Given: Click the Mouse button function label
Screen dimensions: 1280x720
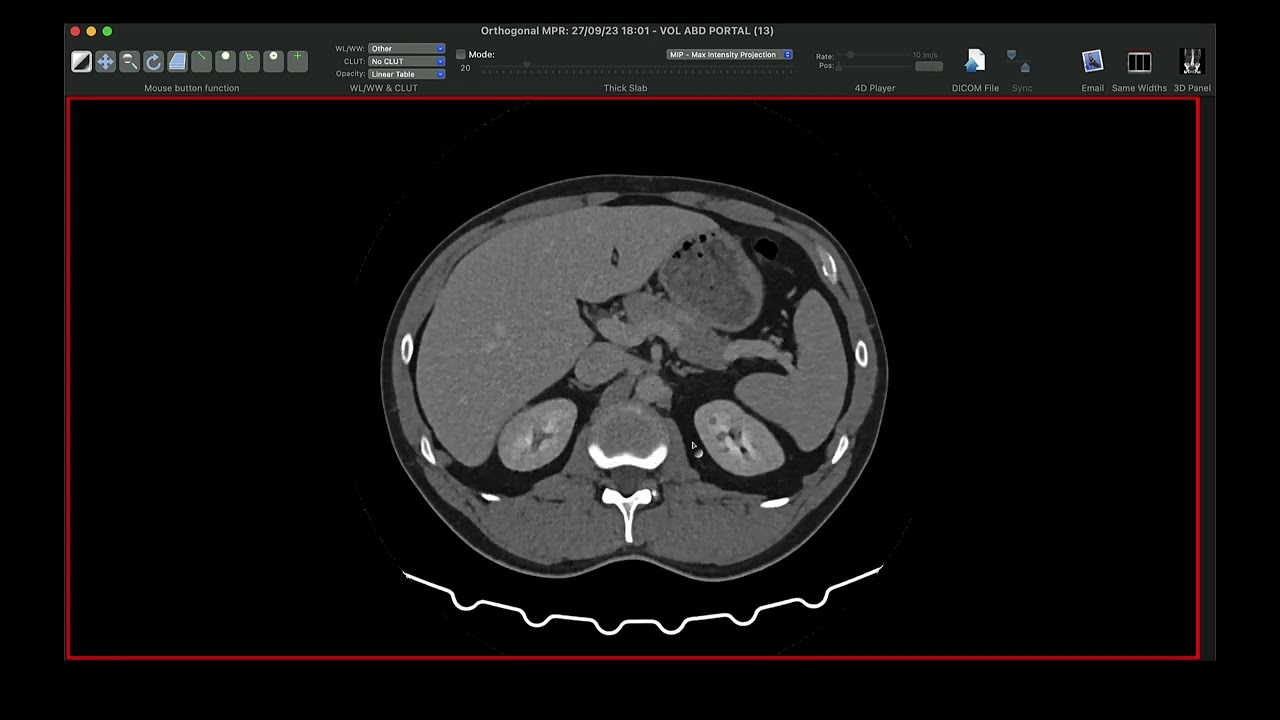Looking at the screenshot, I should [192, 88].
